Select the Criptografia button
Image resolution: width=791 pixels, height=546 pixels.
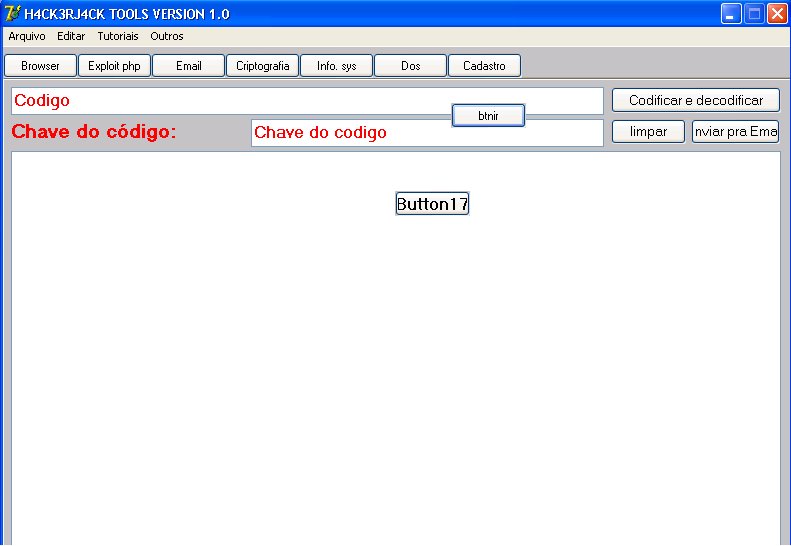[x=263, y=66]
